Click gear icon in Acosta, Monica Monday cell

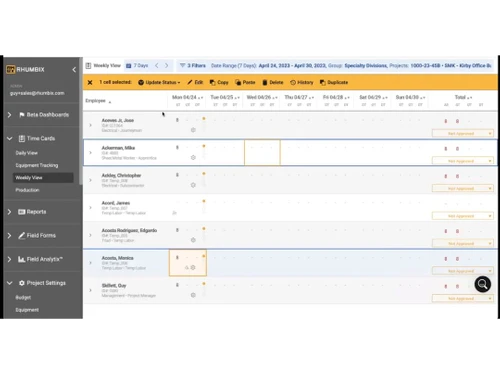193,267
